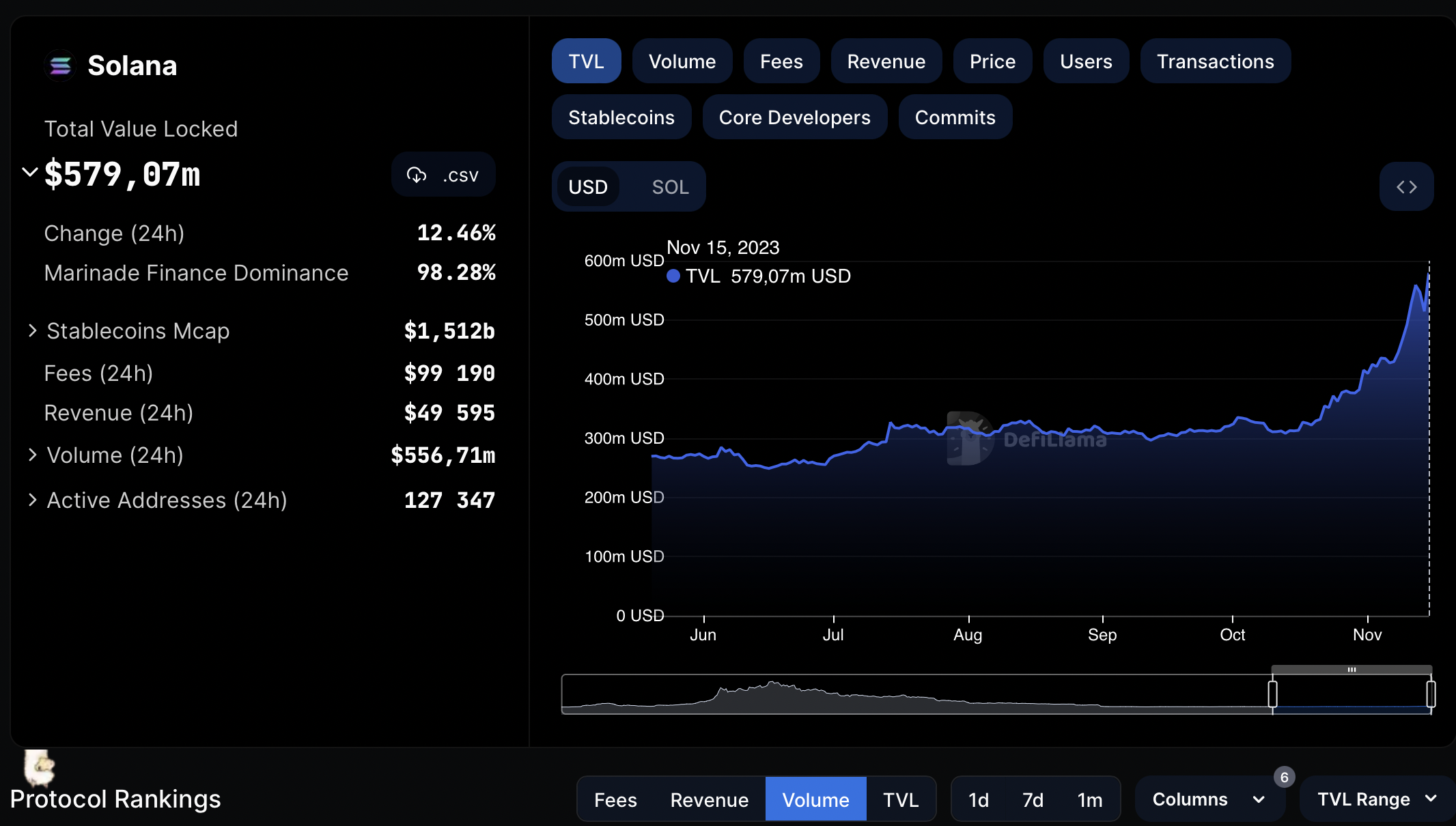Click the range selector top grip handle
The image size is (1456, 826).
pyautogui.click(x=1351, y=670)
